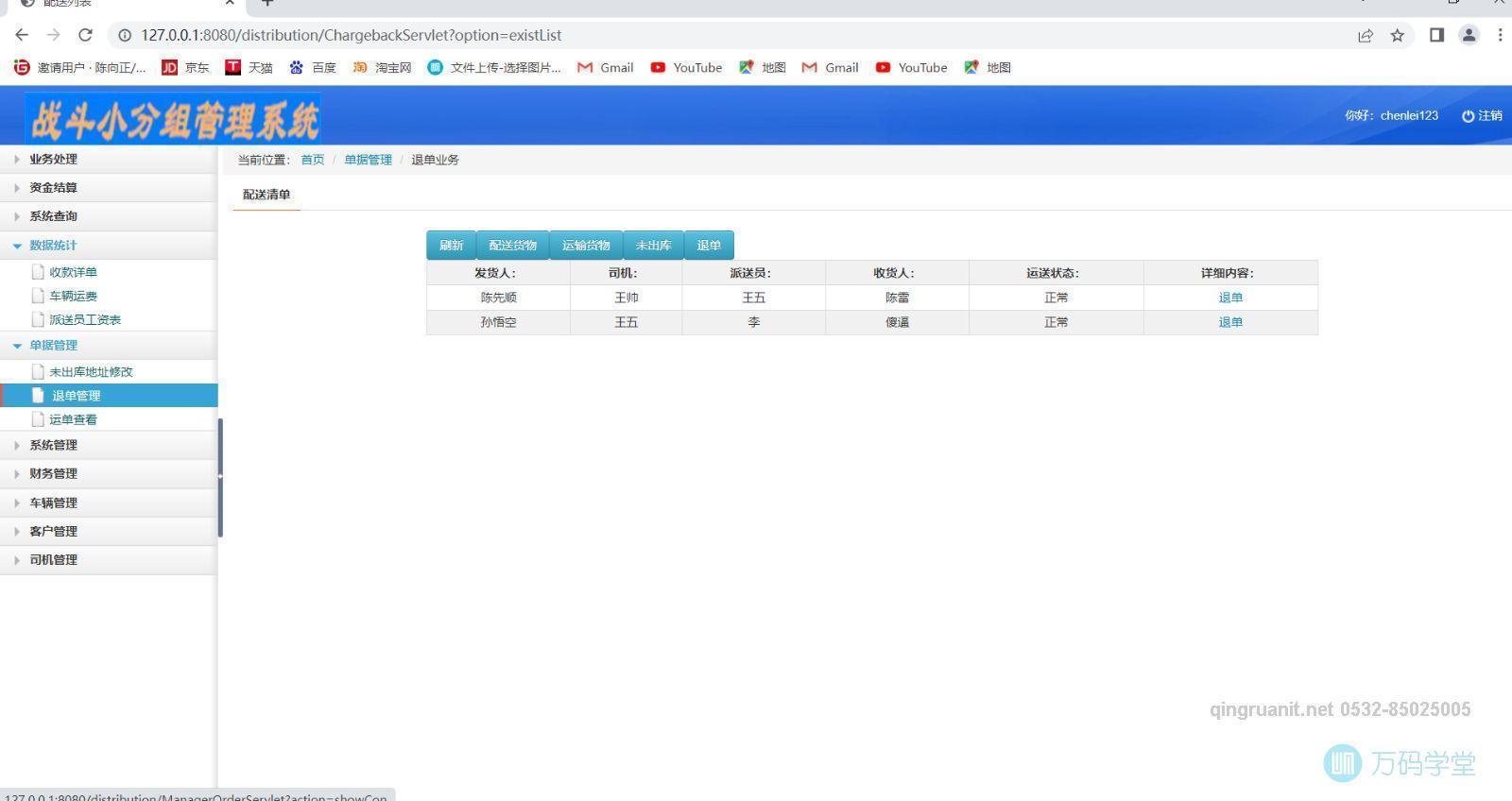Open the first Gmail bookmark
This screenshot has width=1512, height=801.
pyautogui.click(x=606, y=67)
